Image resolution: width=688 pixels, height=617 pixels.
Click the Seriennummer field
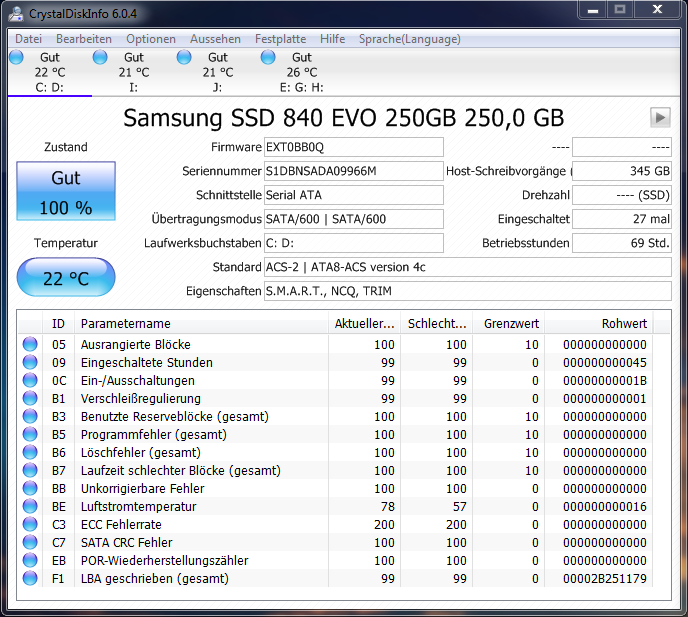click(353, 171)
